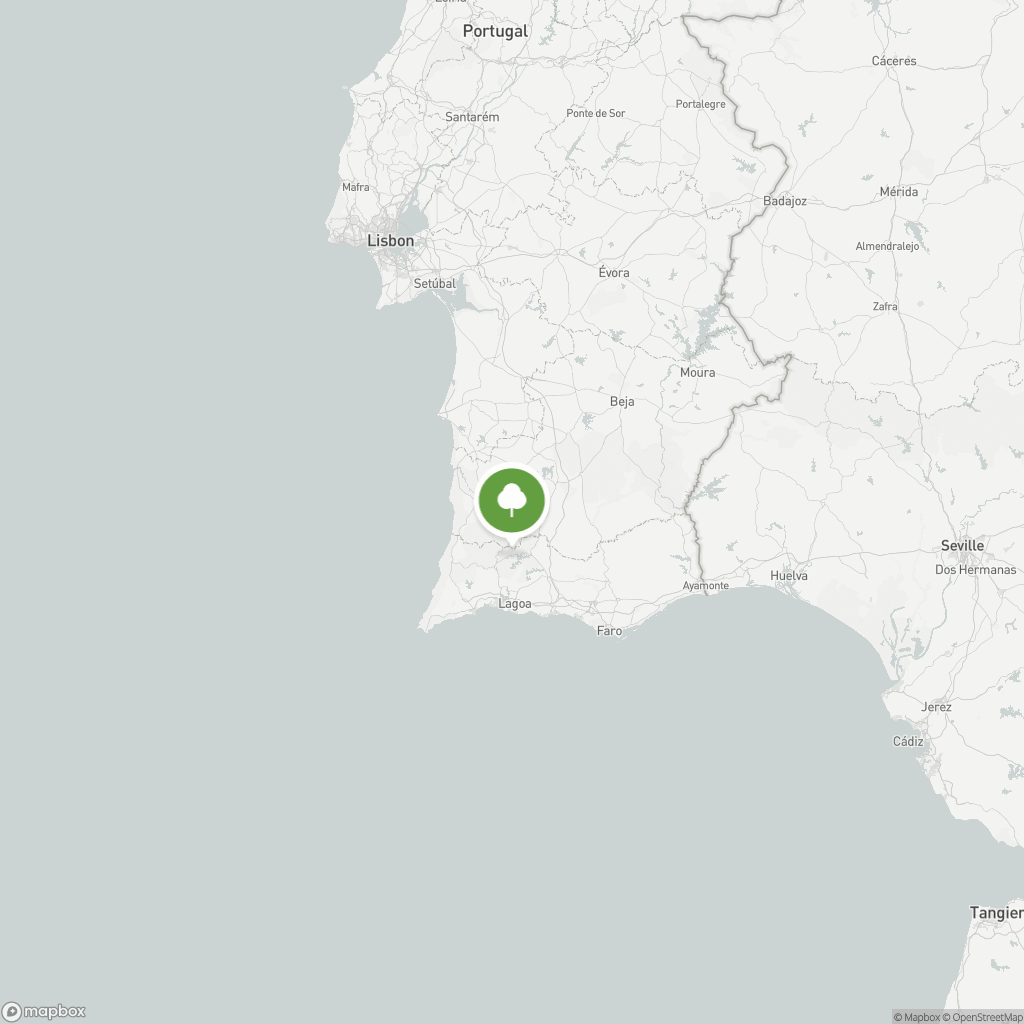Click the Portugal country label

[x=495, y=31]
